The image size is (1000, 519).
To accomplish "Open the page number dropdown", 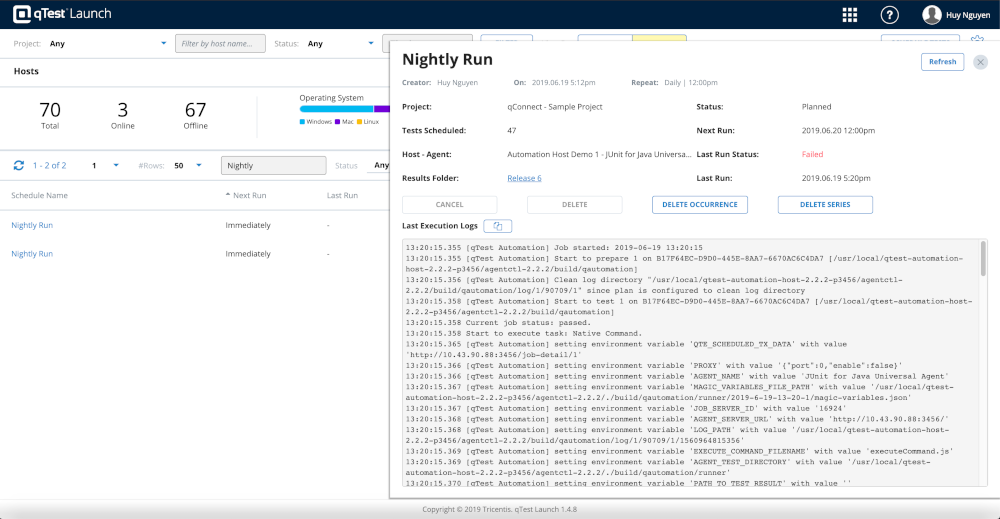I will (116, 165).
